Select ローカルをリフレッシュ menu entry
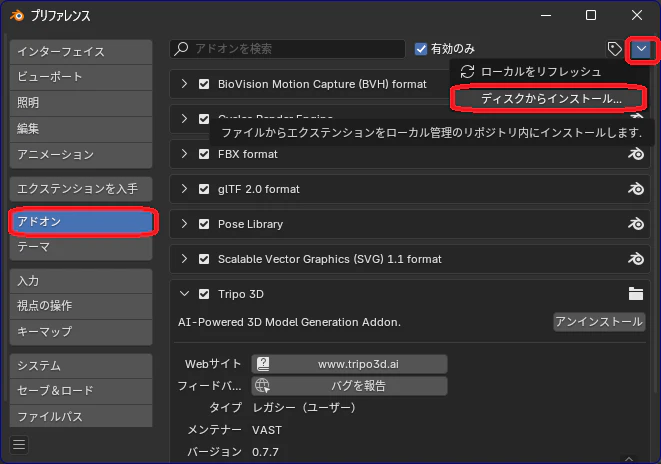The height and width of the screenshot is (464, 661). (548, 72)
